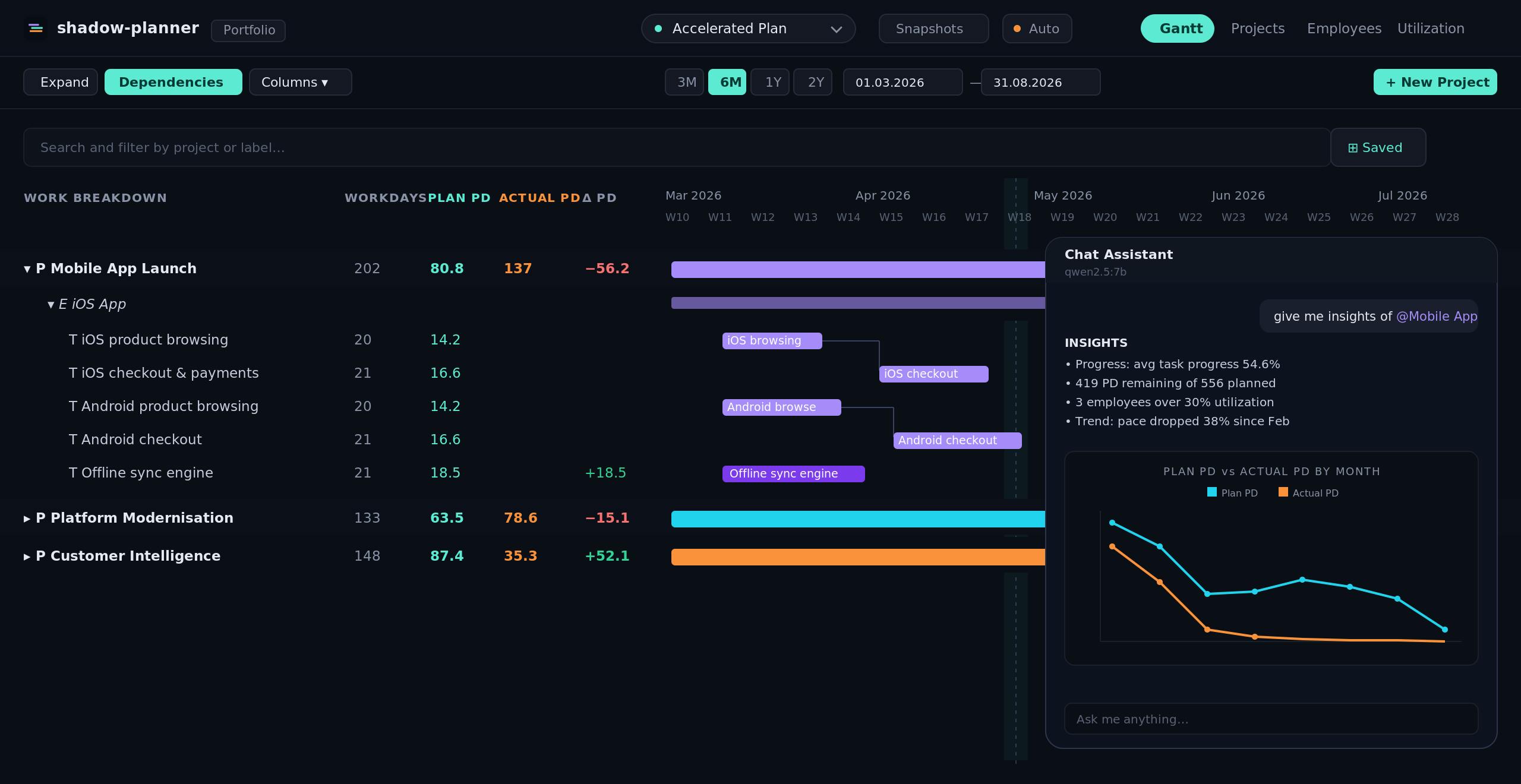The image size is (1521, 784).
Task: Go to the Employees tab
Action: (1344, 29)
